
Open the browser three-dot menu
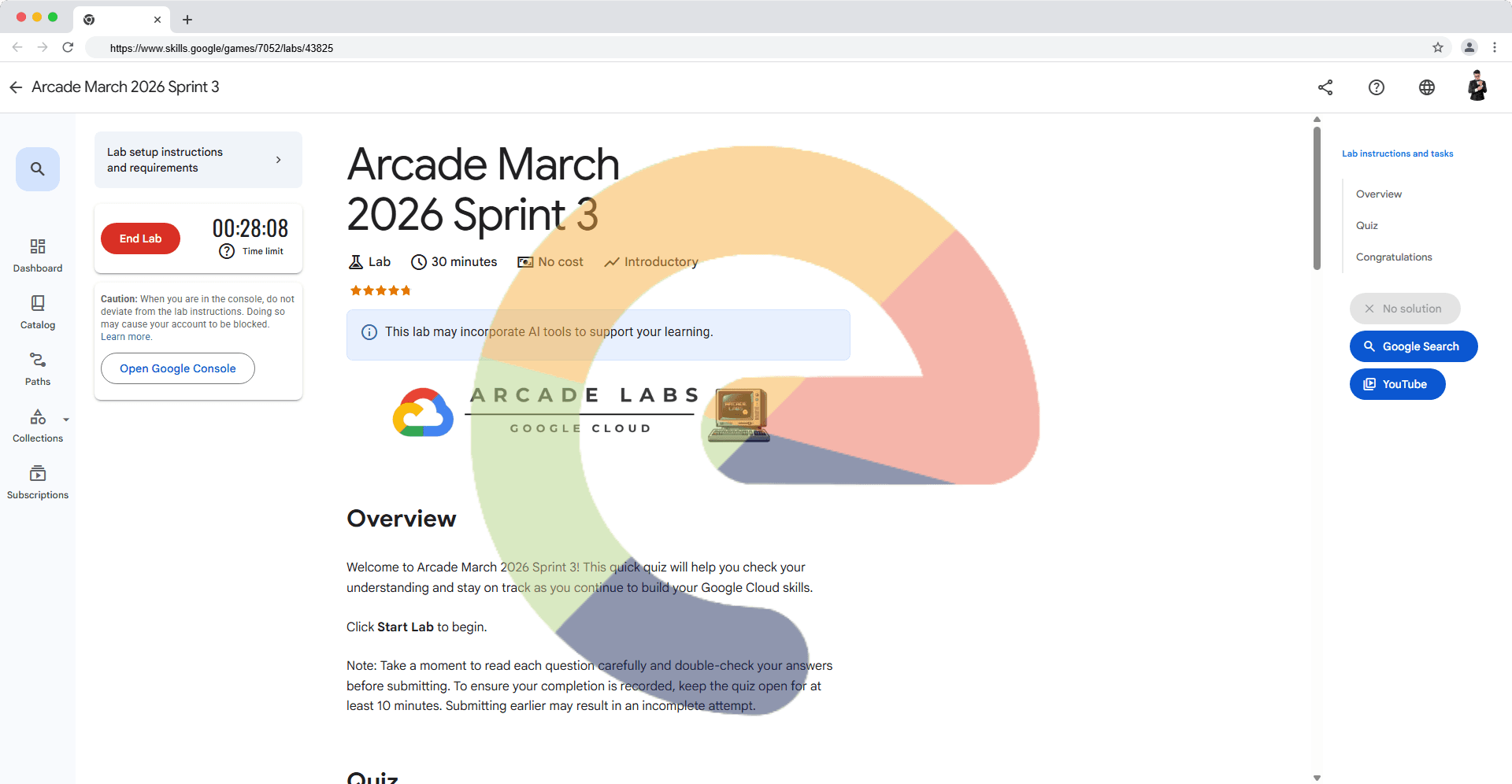click(x=1495, y=47)
